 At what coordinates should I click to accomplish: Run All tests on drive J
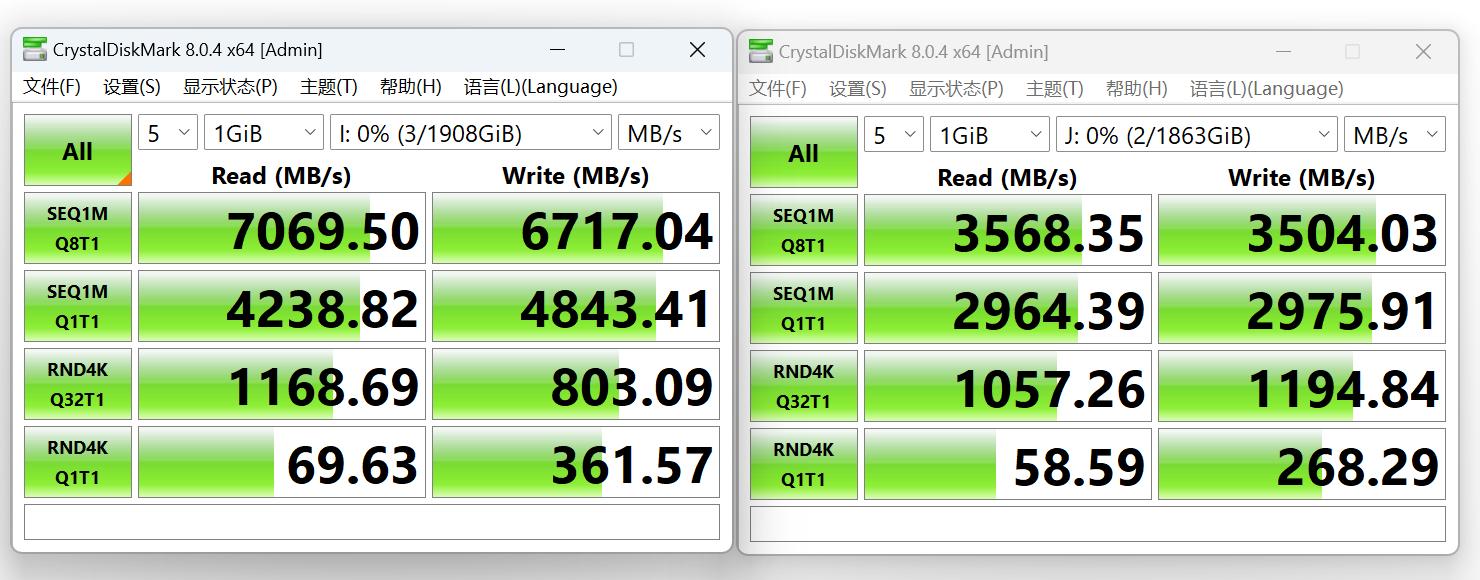point(803,152)
